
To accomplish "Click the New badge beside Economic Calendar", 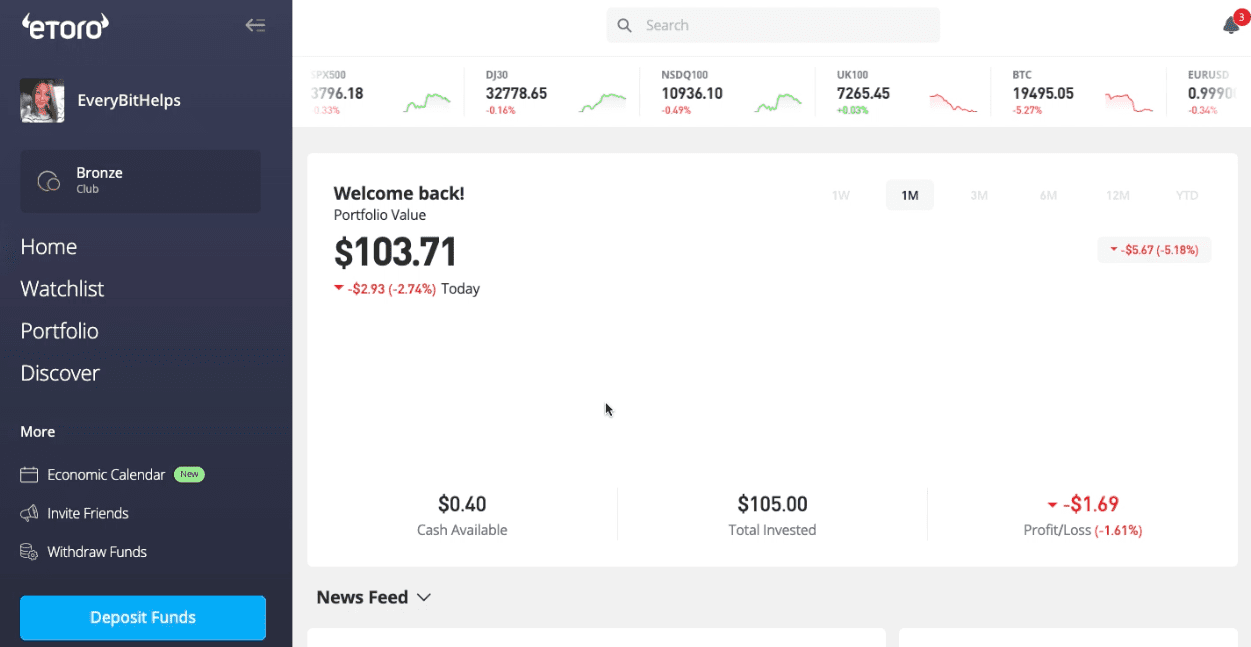I will point(189,475).
